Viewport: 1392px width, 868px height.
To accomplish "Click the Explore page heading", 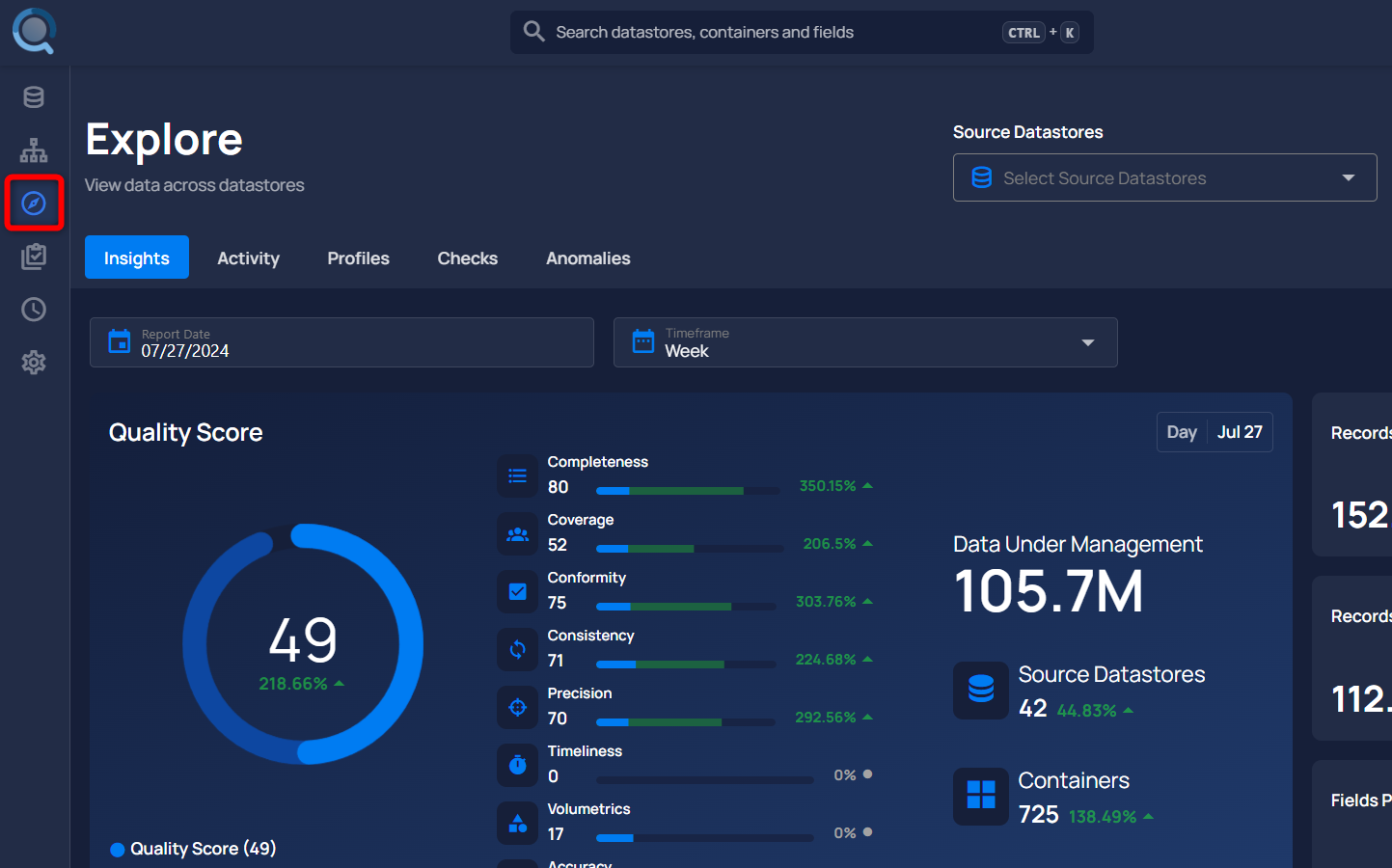I will click(164, 140).
